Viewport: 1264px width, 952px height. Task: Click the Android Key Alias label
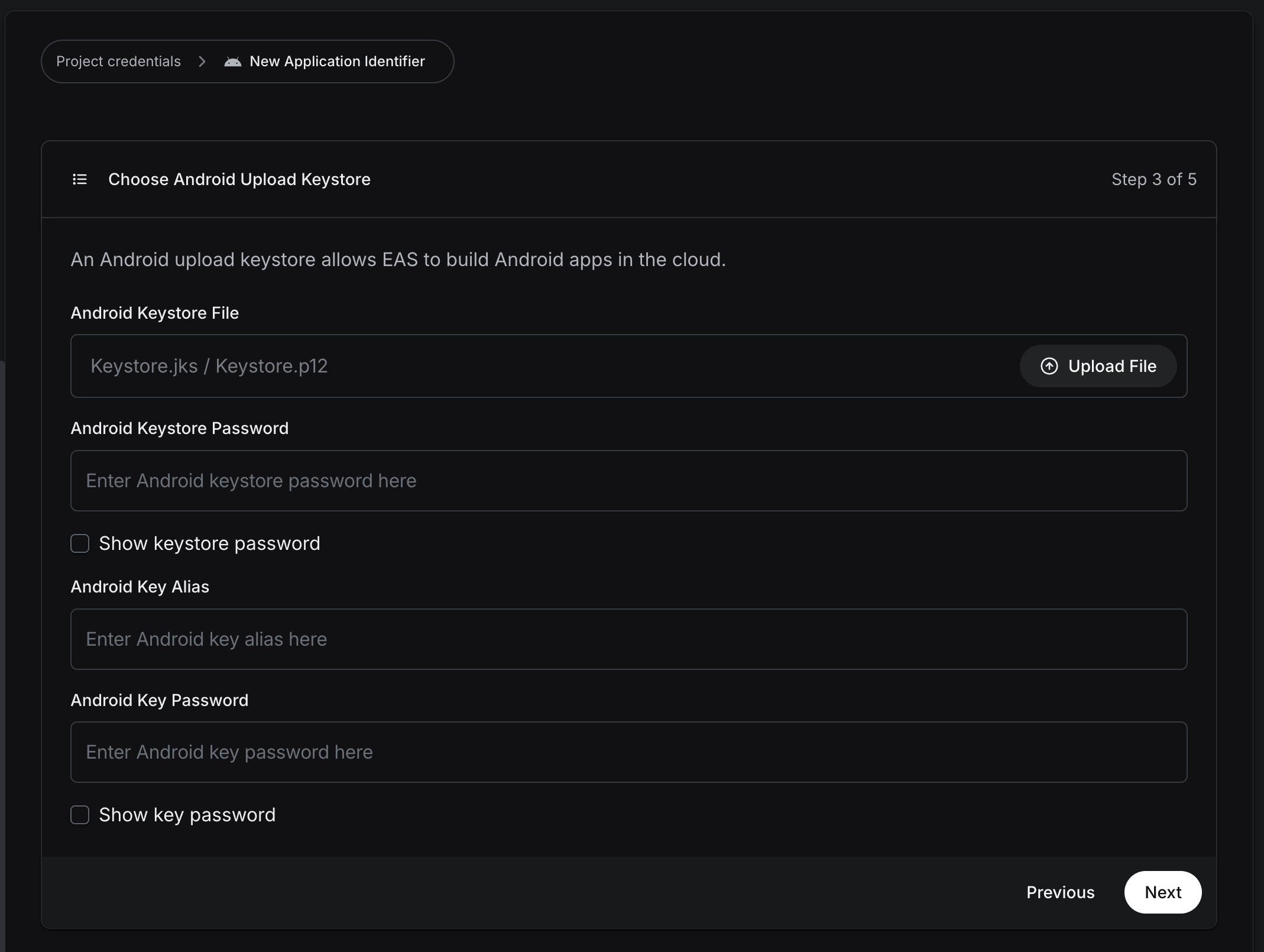[x=140, y=587]
